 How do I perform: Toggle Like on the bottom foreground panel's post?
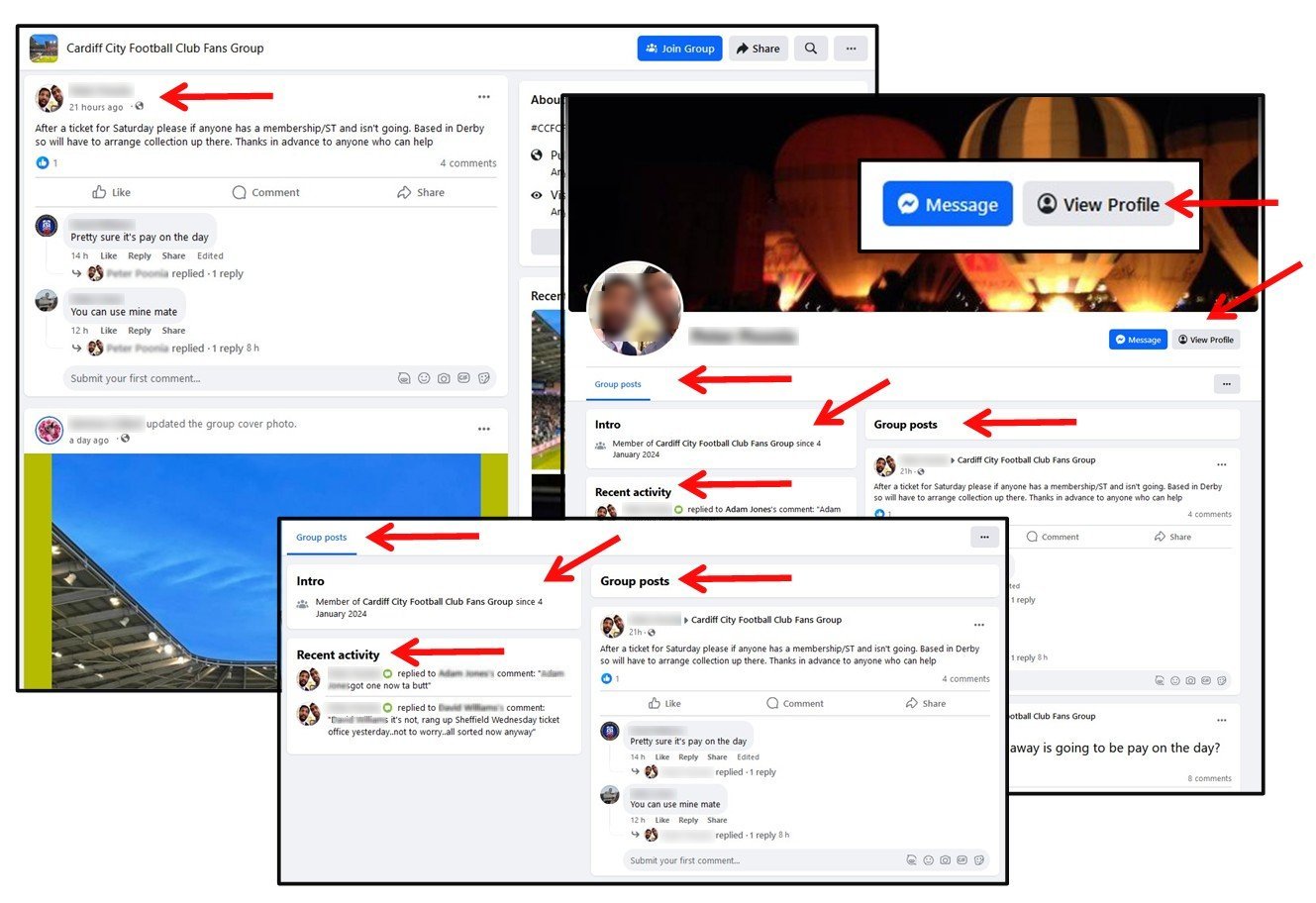(664, 704)
